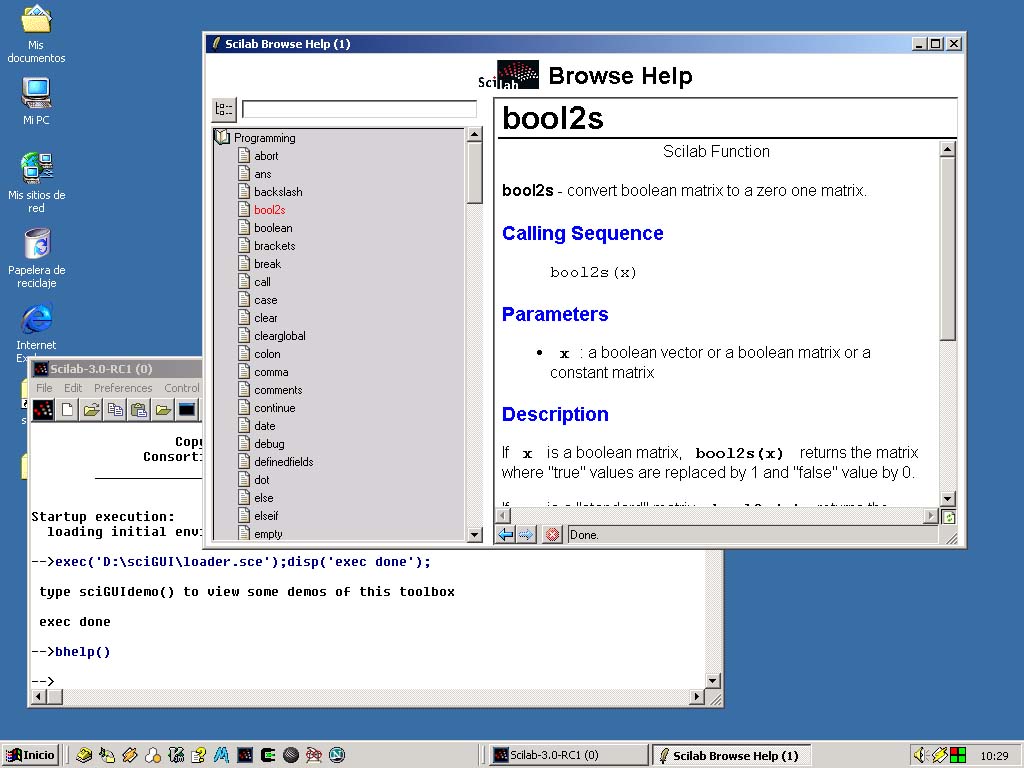Click the search input field in Browse Help
Screen dimensions: 1024x768
point(358,109)
